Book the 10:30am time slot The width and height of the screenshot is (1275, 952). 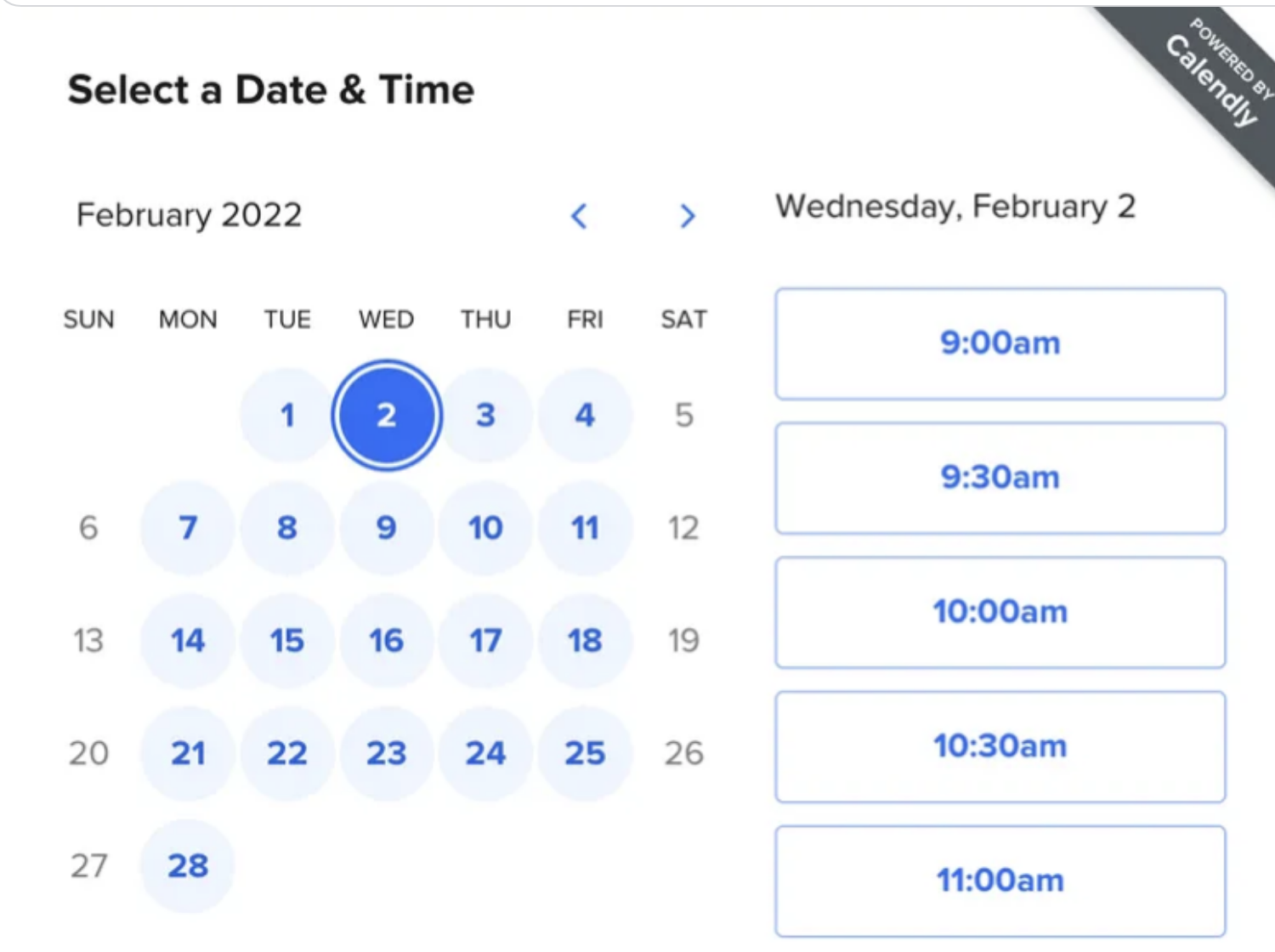click(x=1000, y=746)
